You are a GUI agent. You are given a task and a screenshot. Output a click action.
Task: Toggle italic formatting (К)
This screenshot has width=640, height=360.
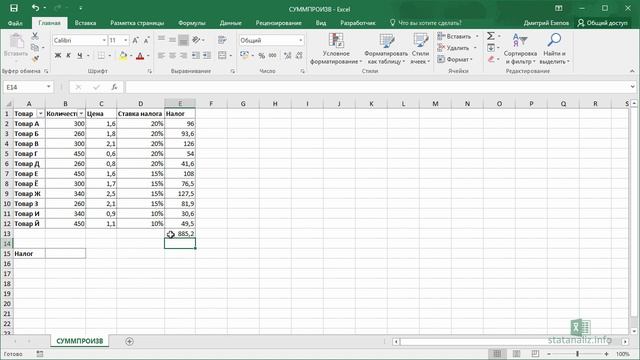[69, 56]
